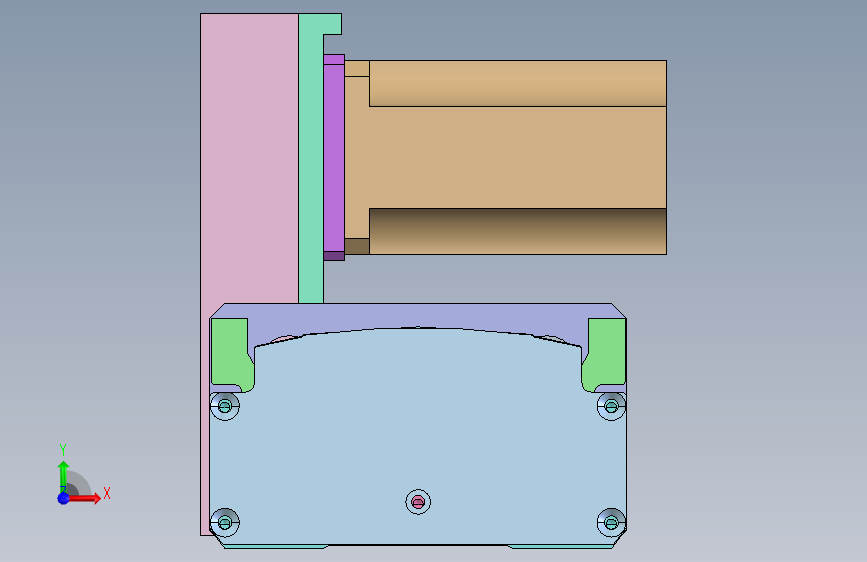Viewport: 867px width, 562px height.
Task: Click the Y label of the axis triad
Action: [x=63, y=450]
